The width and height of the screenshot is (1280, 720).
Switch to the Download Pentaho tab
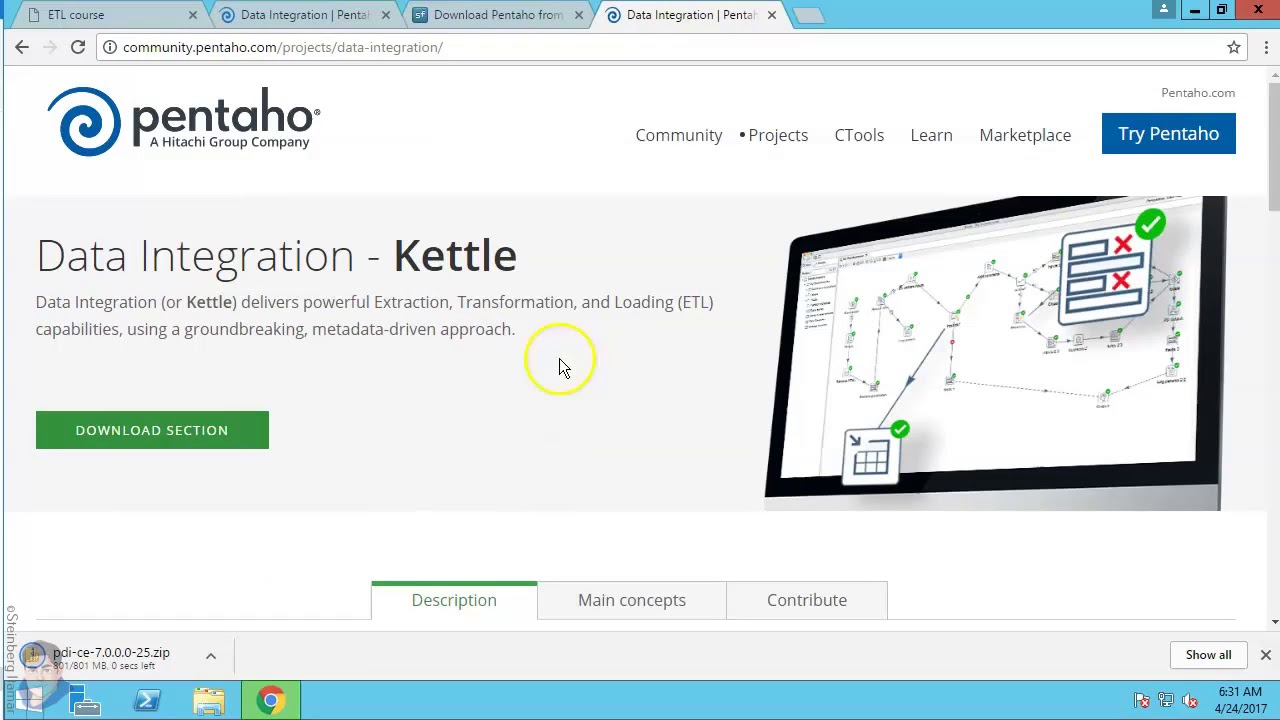498,15
